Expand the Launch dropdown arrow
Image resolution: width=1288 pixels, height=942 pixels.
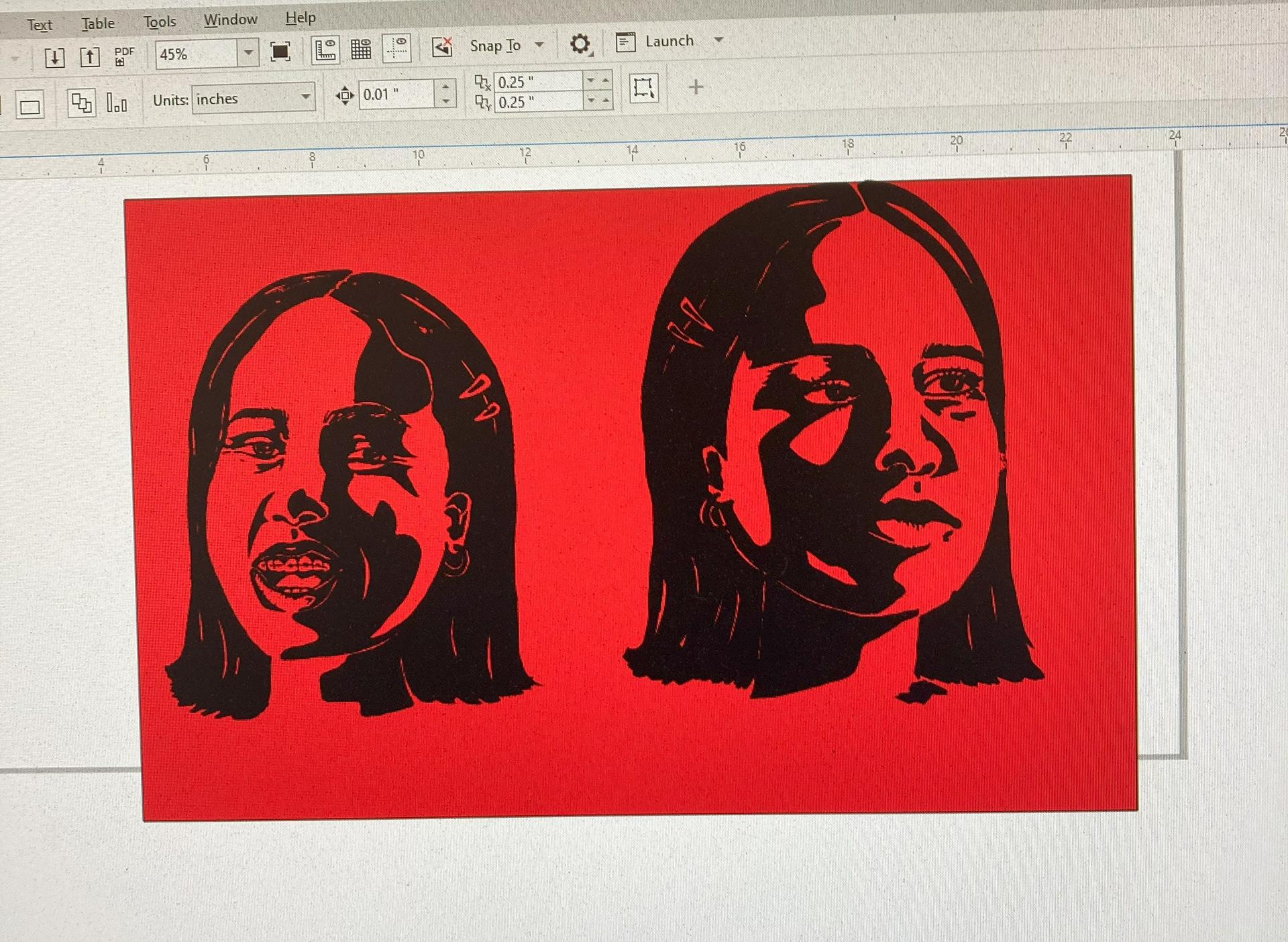coord(718,40)
